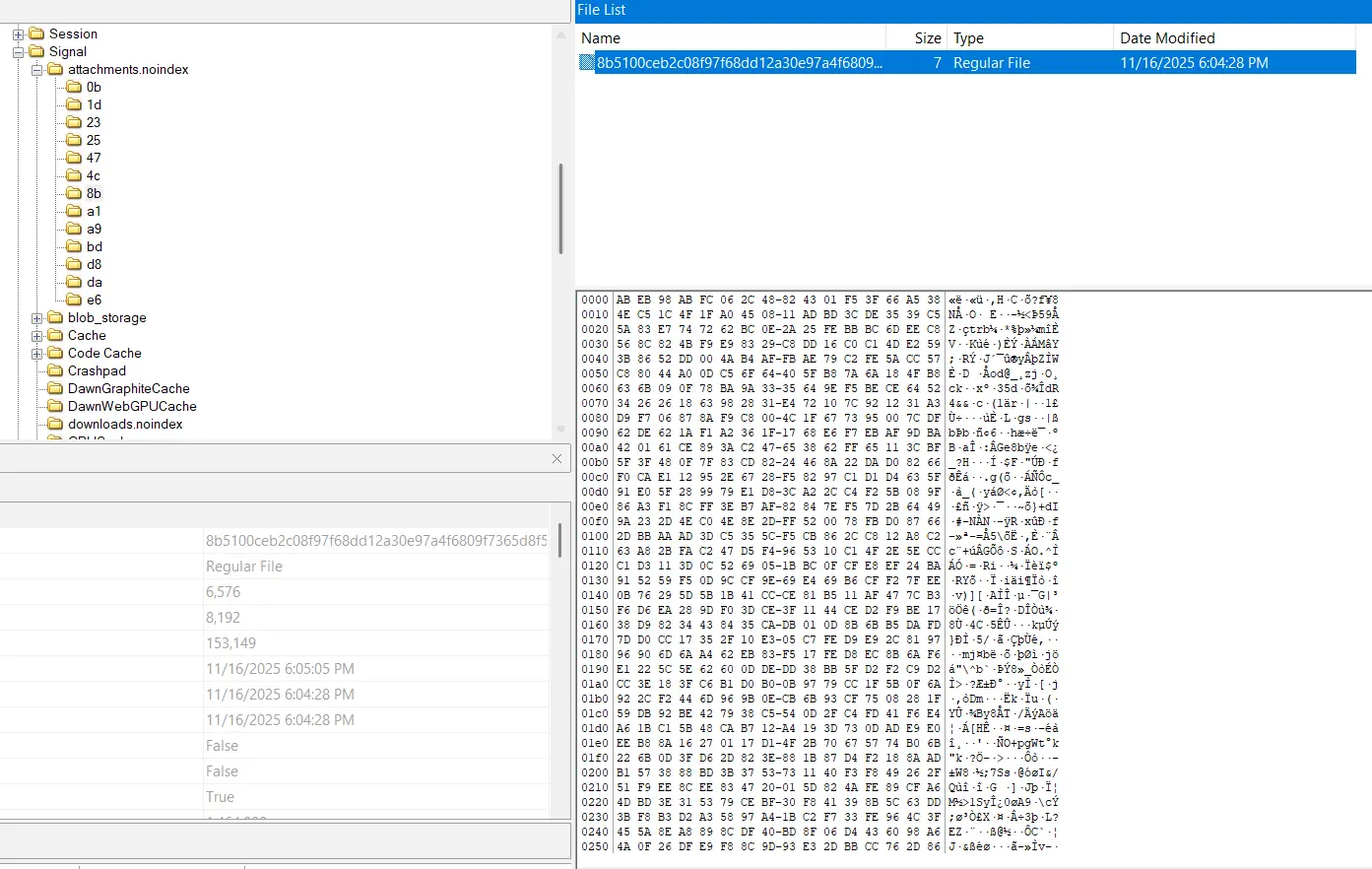1372x869 pixels.
Task: Click the folder icon next to 8b
Action: (74, 194)
